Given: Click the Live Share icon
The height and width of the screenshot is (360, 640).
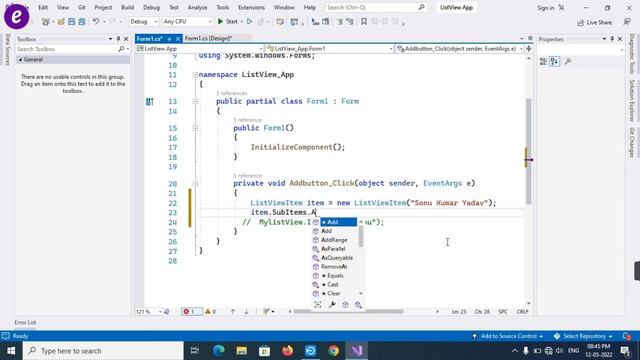Looking at the screenshot, I should click(580, 22).
